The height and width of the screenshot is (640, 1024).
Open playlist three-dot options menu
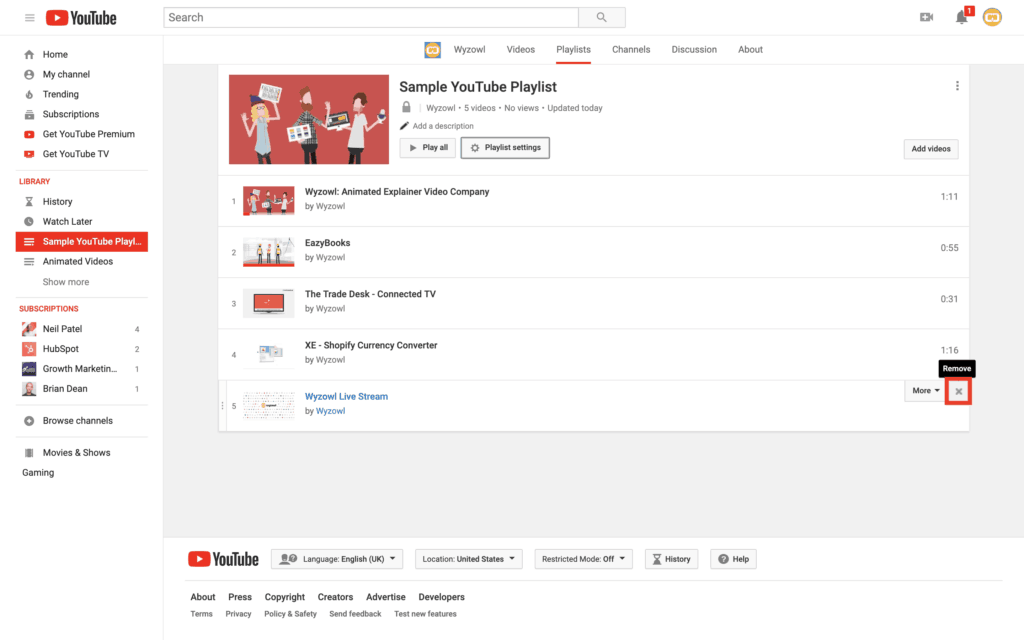957,86
